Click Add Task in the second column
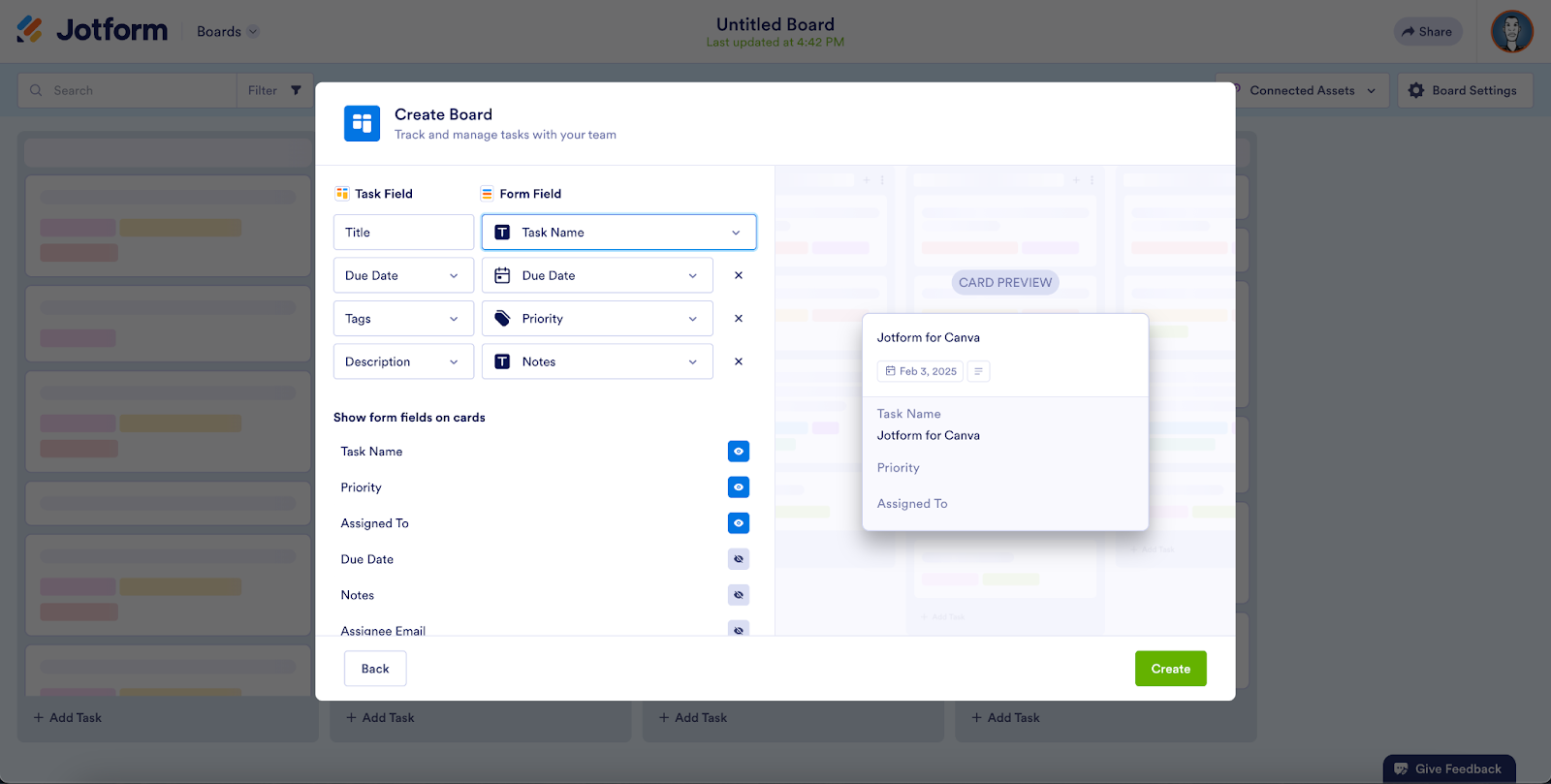This screenshot has height=784, width=1551. [380, 718]
